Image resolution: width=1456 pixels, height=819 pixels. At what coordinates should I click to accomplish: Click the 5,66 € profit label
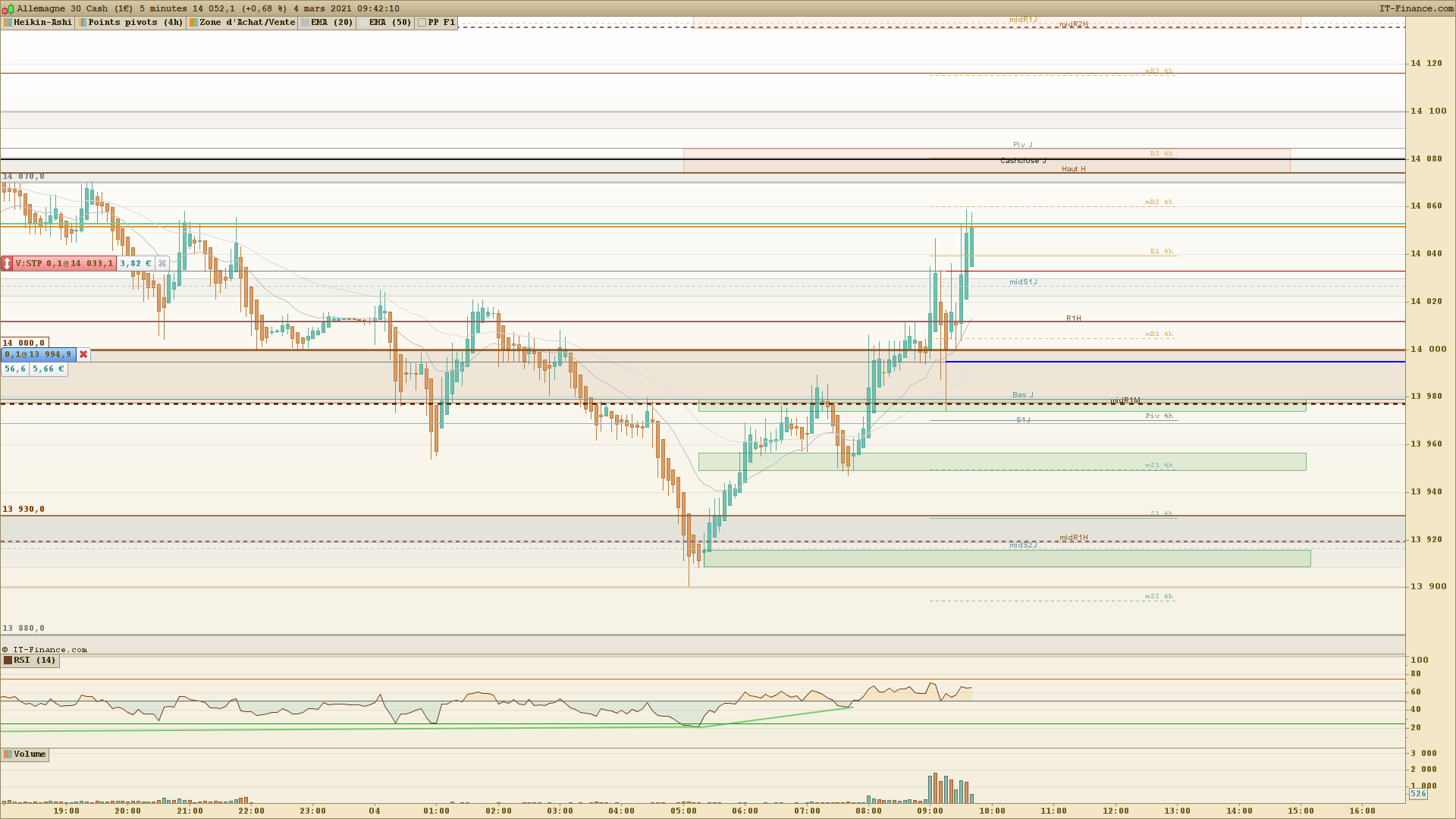(x=49, y=369)
